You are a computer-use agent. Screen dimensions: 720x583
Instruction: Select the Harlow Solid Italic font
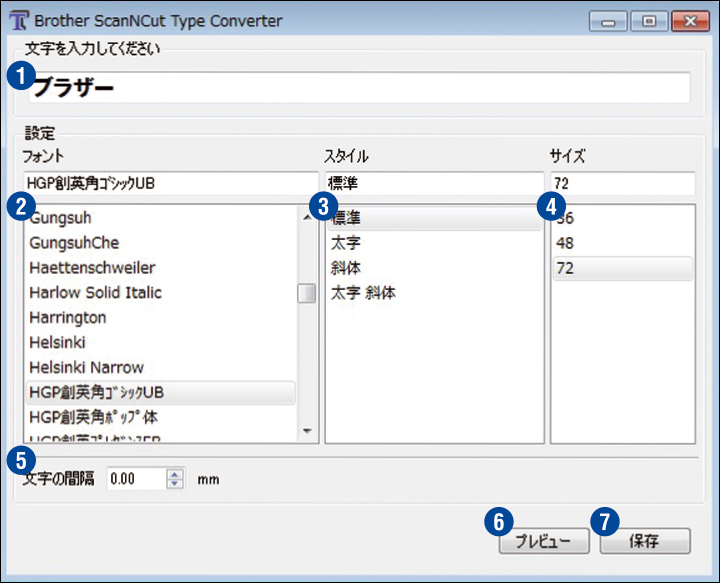point(160,292)
